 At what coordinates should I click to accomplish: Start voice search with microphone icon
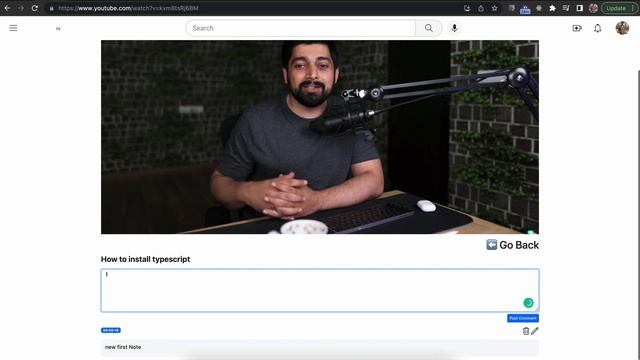point(454,28)
